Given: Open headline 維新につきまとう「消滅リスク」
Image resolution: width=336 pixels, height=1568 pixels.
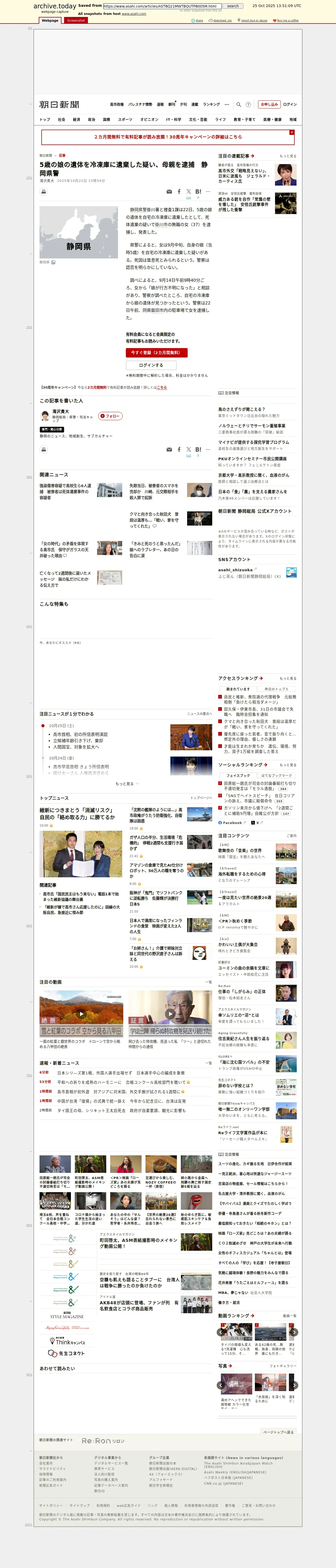Looking at the screenshot, I should coord(77,814).
